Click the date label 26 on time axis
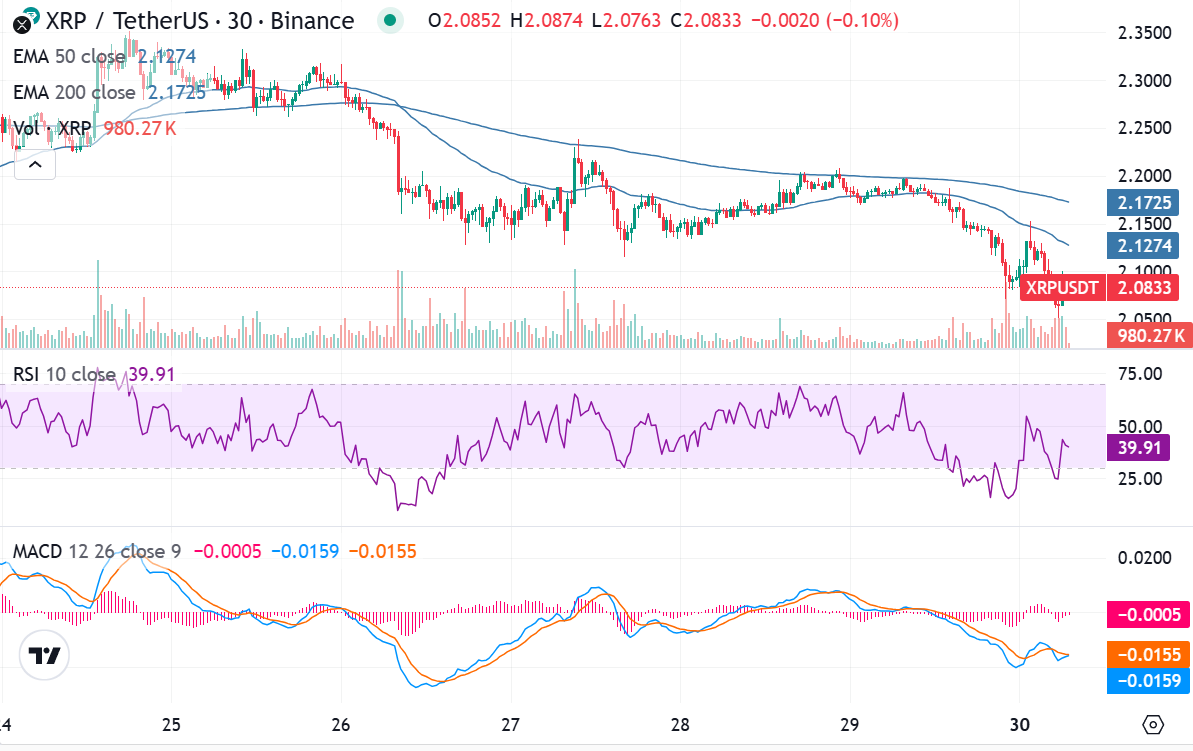The width and height of the screenshot is (1193, 751). click(x=341, y=724)
